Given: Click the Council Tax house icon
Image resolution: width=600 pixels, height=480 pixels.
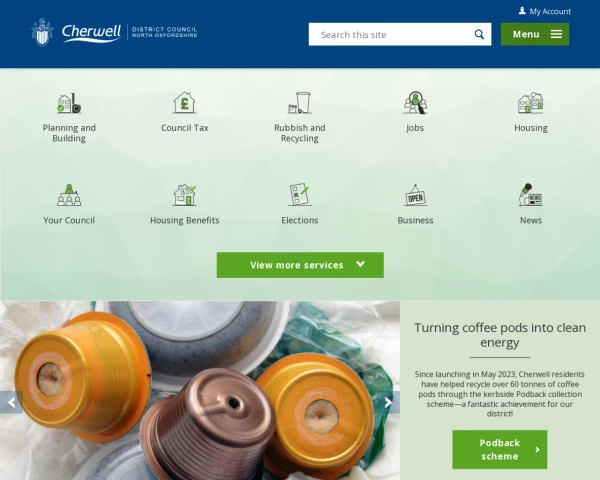Looking at the screenshot, I should (x=184, y=103).
